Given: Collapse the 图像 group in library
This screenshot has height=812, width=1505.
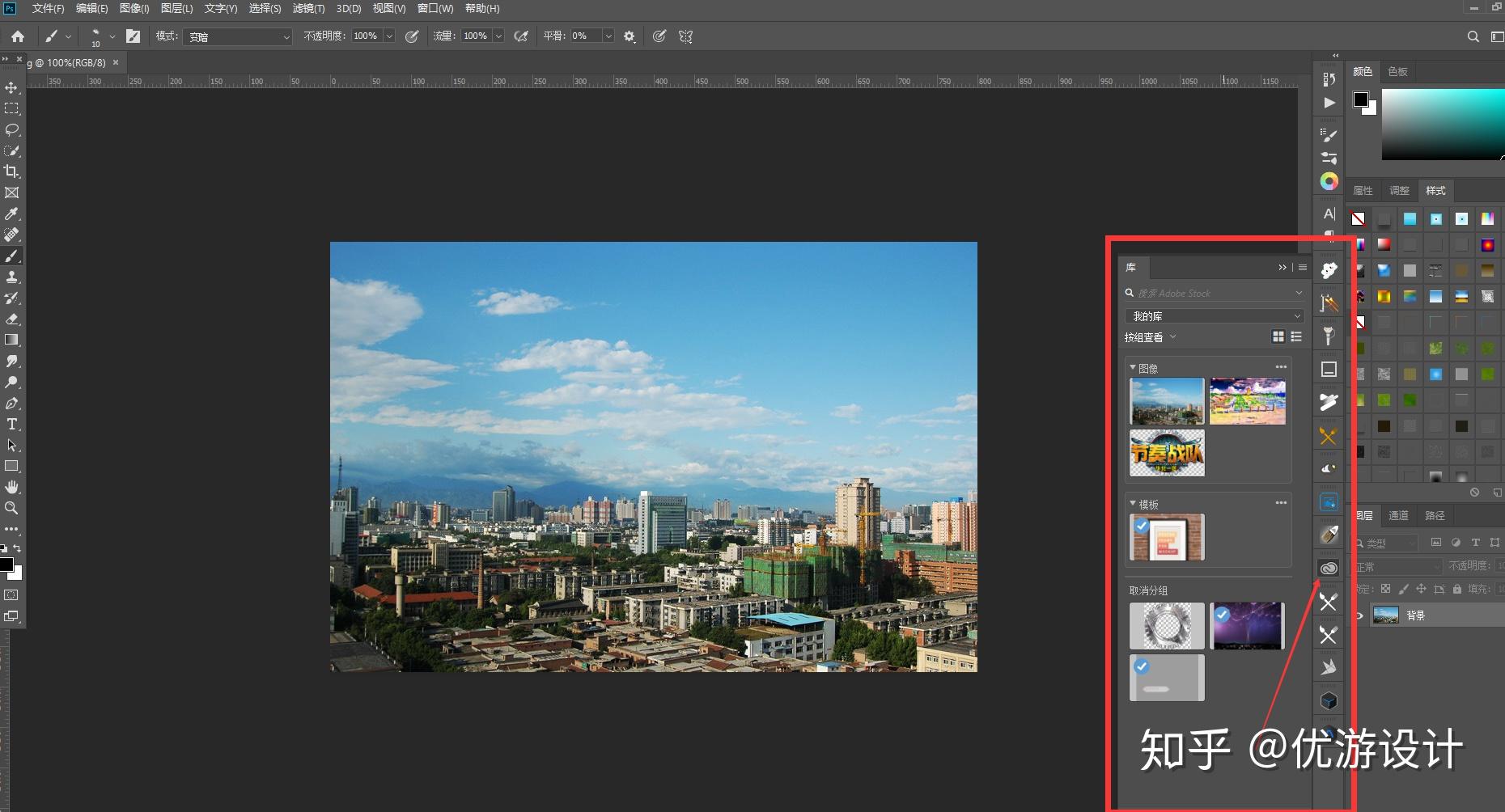Looking at the screenshot, I should click(x=1133, y=367).
